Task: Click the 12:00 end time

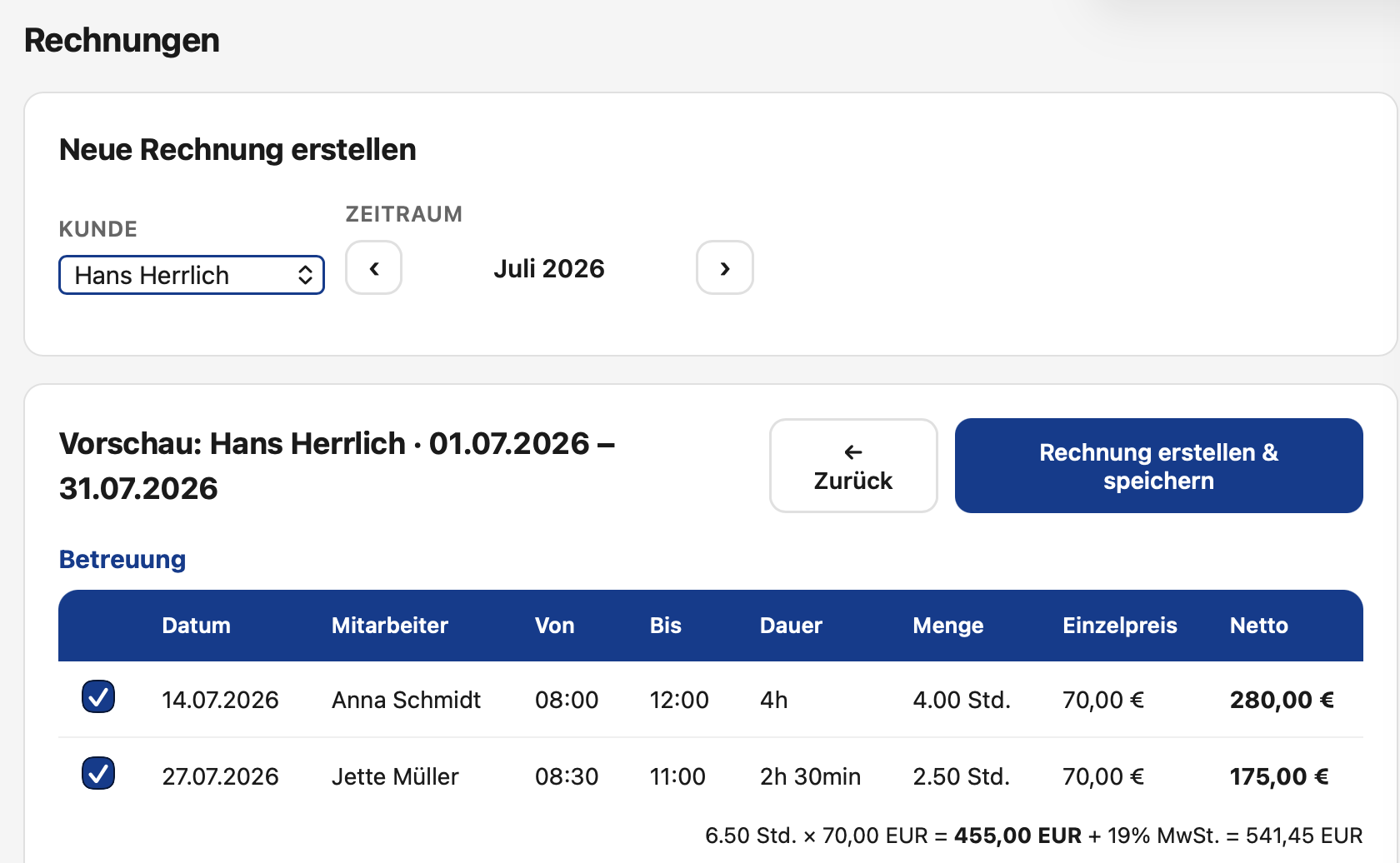Action: click(679, 700)
